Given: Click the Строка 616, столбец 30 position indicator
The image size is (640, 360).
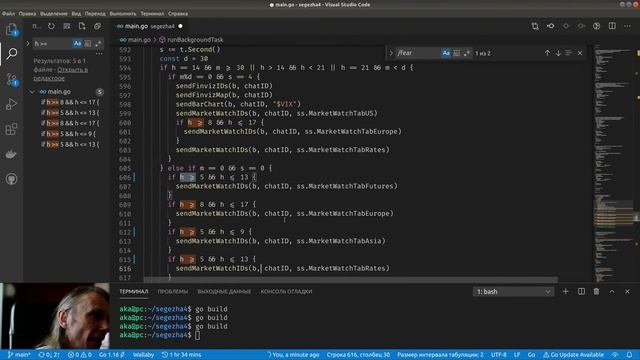Looking at the screenshot, I should click(x=358, y=355).
